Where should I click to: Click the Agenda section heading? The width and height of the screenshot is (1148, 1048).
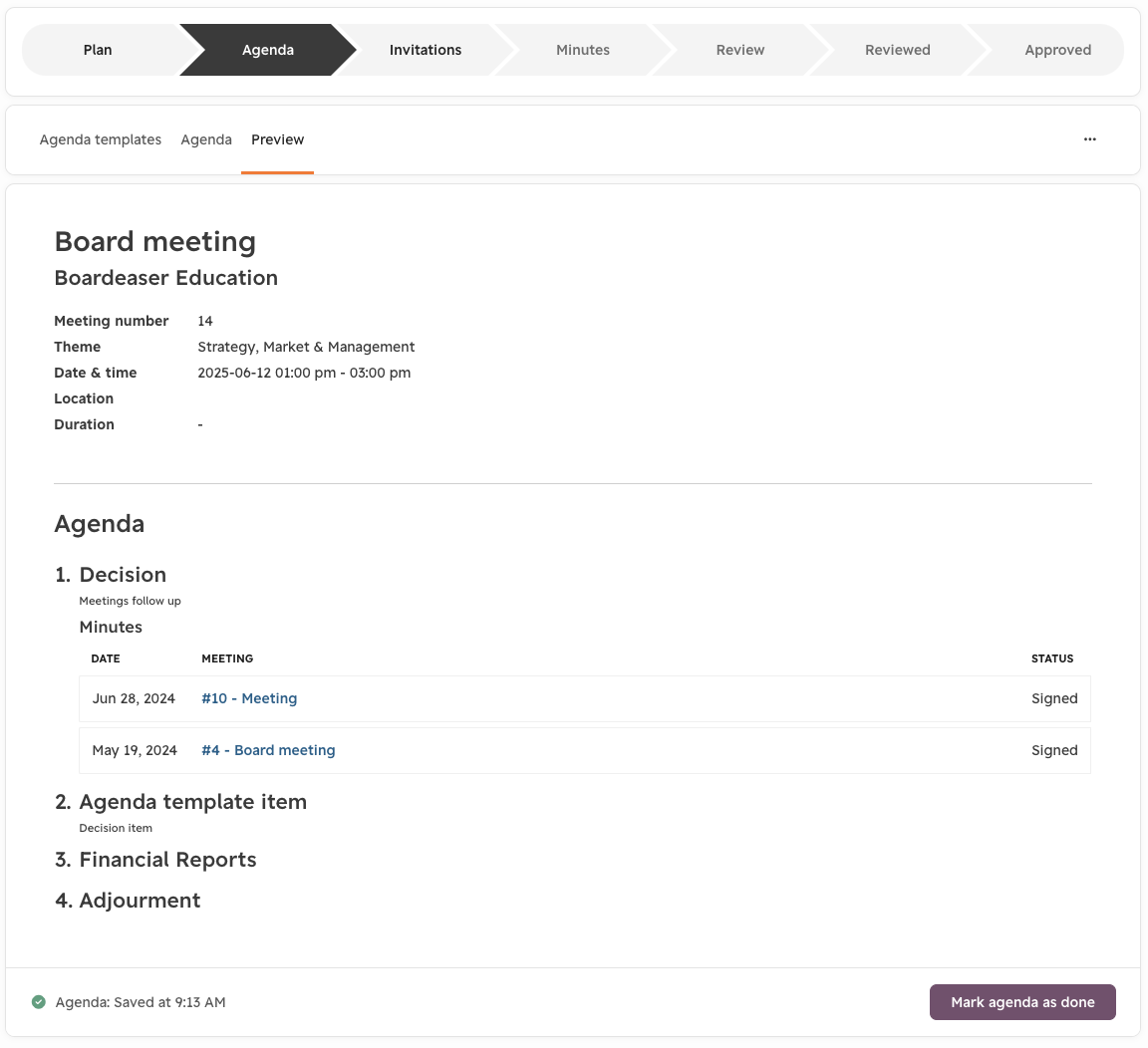(x=100, y=524)
